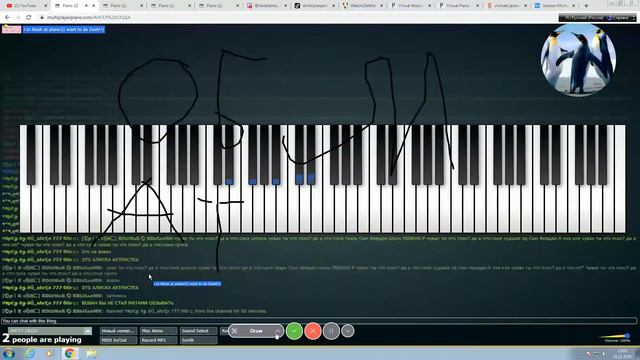Click the Play Alone button

pos(158,331)
